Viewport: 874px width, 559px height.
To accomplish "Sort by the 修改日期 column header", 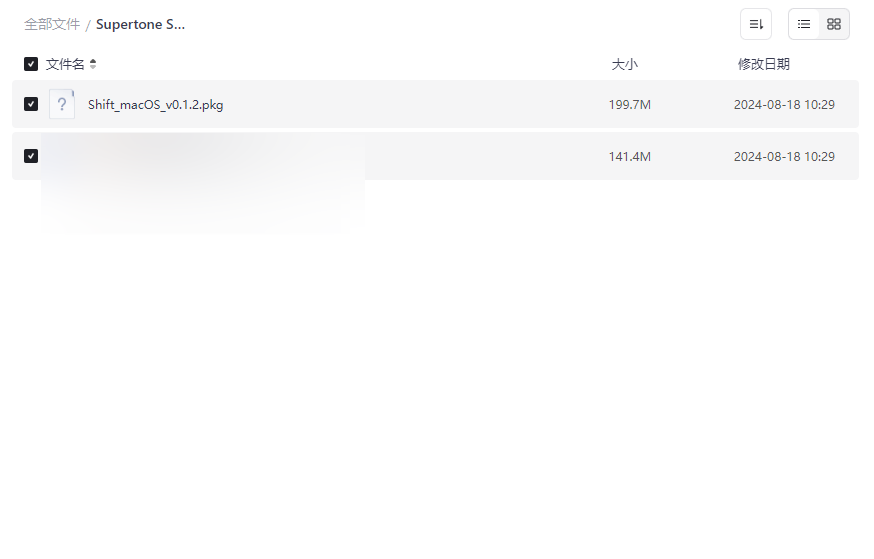I will [x=764, y=64].
